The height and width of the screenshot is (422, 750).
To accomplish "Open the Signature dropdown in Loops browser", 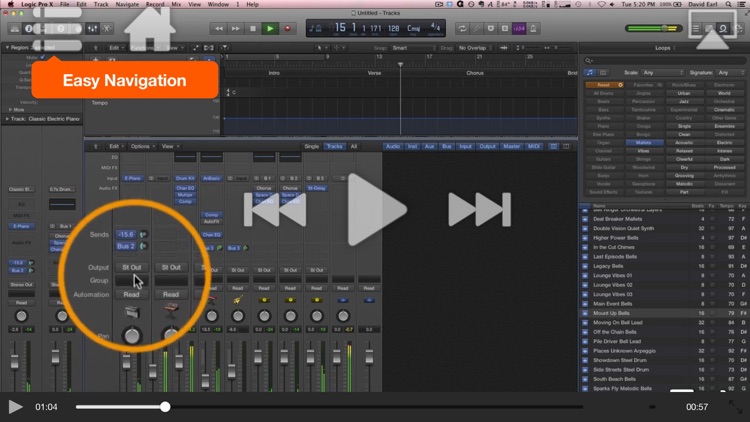I will point(730,73).
